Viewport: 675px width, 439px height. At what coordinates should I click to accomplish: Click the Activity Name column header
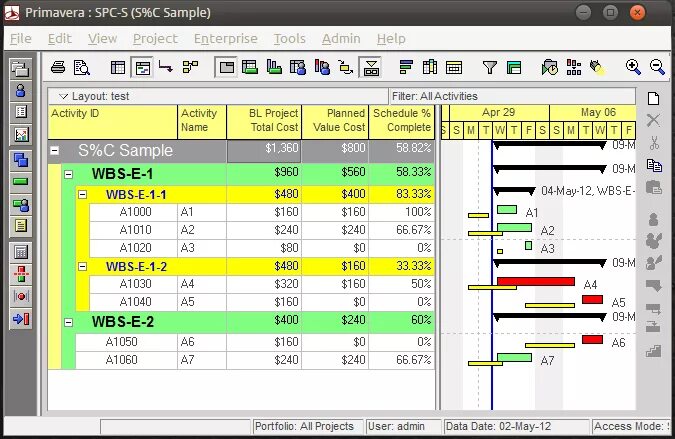(x=202, y=122)
